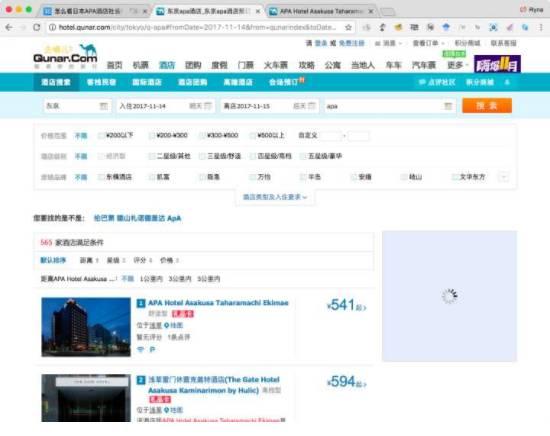Sort results by 星级
Viewport: 550px width, 436px height.
pyautogui.click(x=116, y=260)
